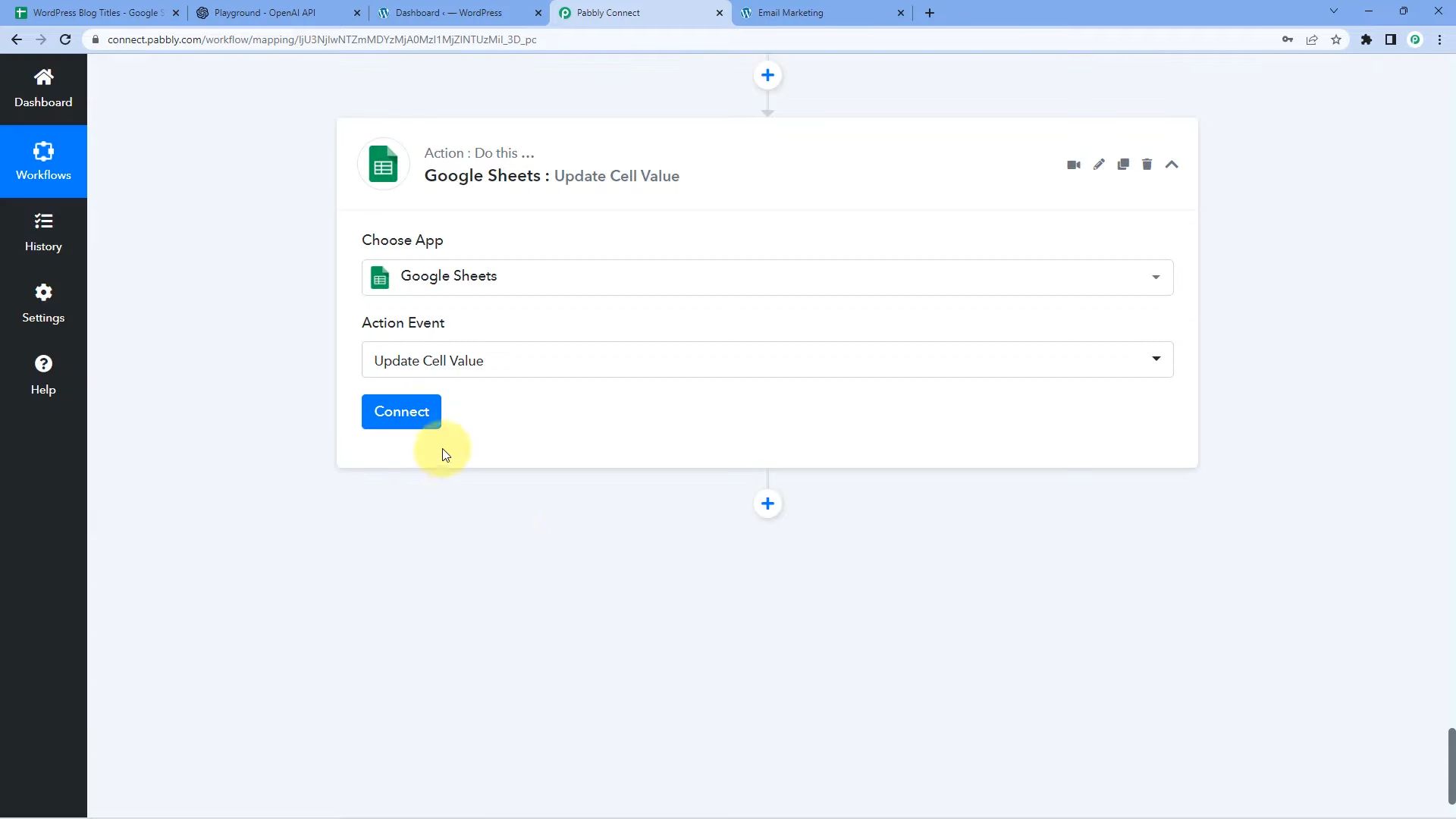Click the blue Connect button
Viewport: 1456px width, 819px height.
coord(401,412)
